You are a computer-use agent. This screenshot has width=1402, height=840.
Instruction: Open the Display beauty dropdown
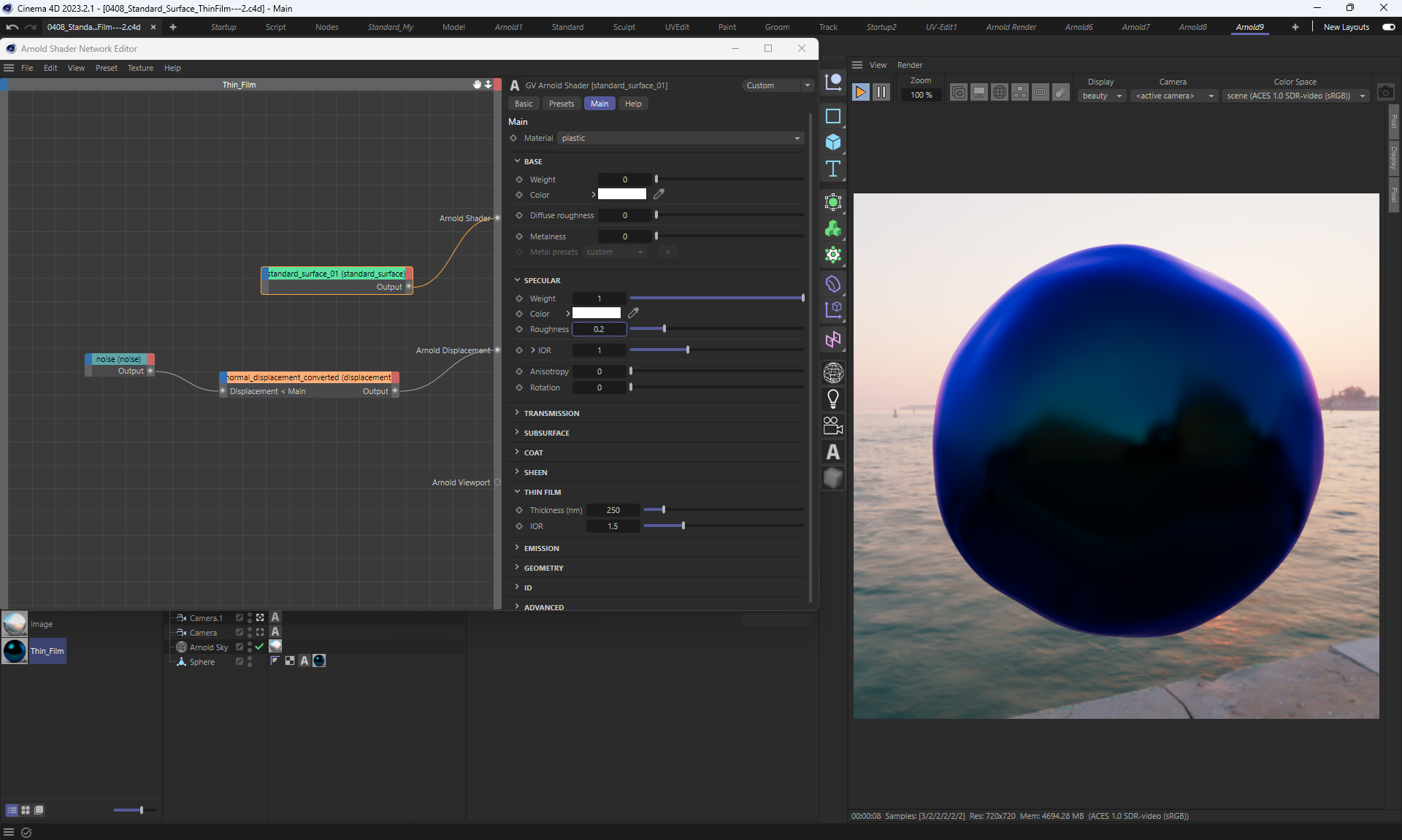point(1101,96)
